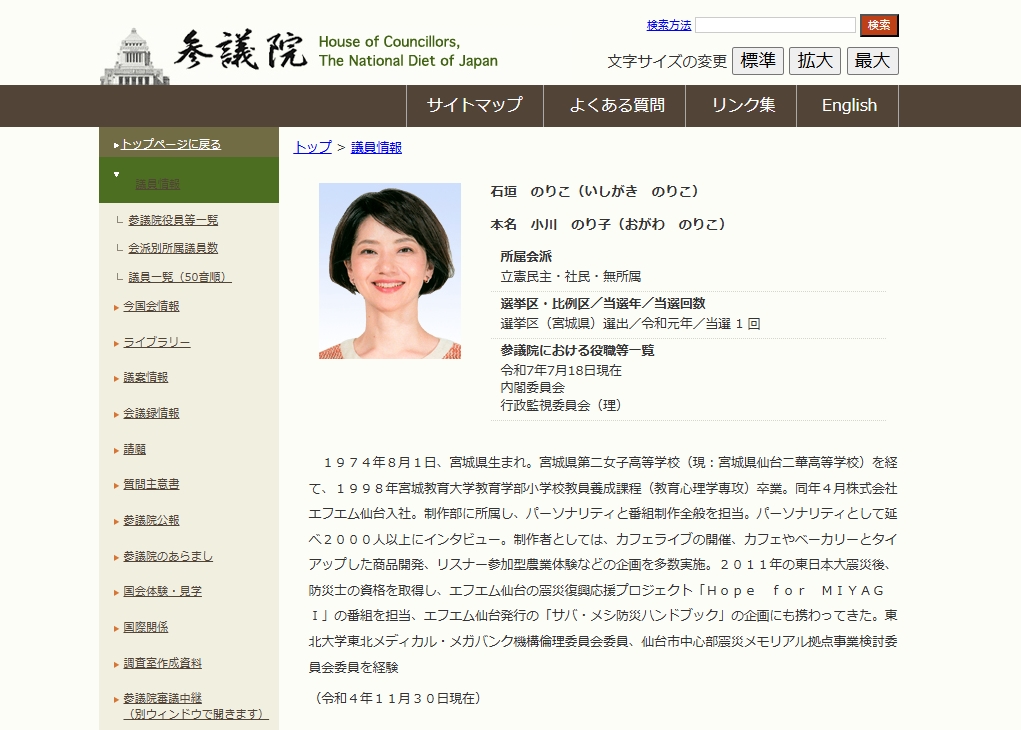
Task: Open 参議院役員等一覧 in sidebar
Action: pos(173,220)
